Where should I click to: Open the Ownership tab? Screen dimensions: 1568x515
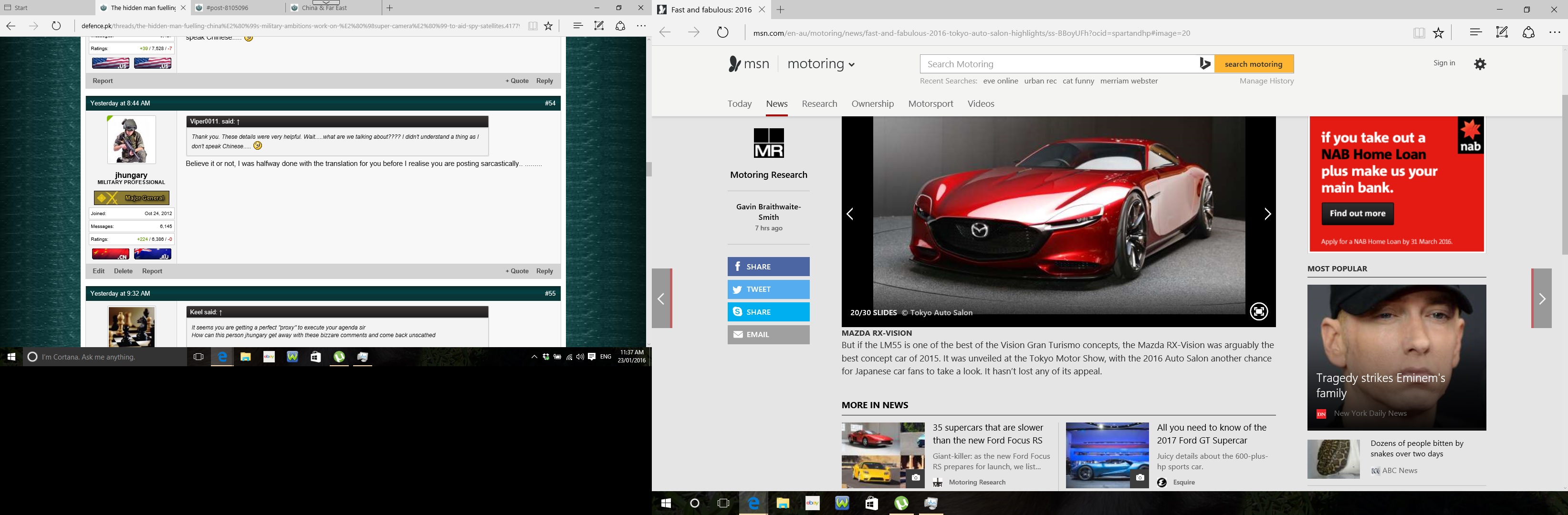coord(873,104)
